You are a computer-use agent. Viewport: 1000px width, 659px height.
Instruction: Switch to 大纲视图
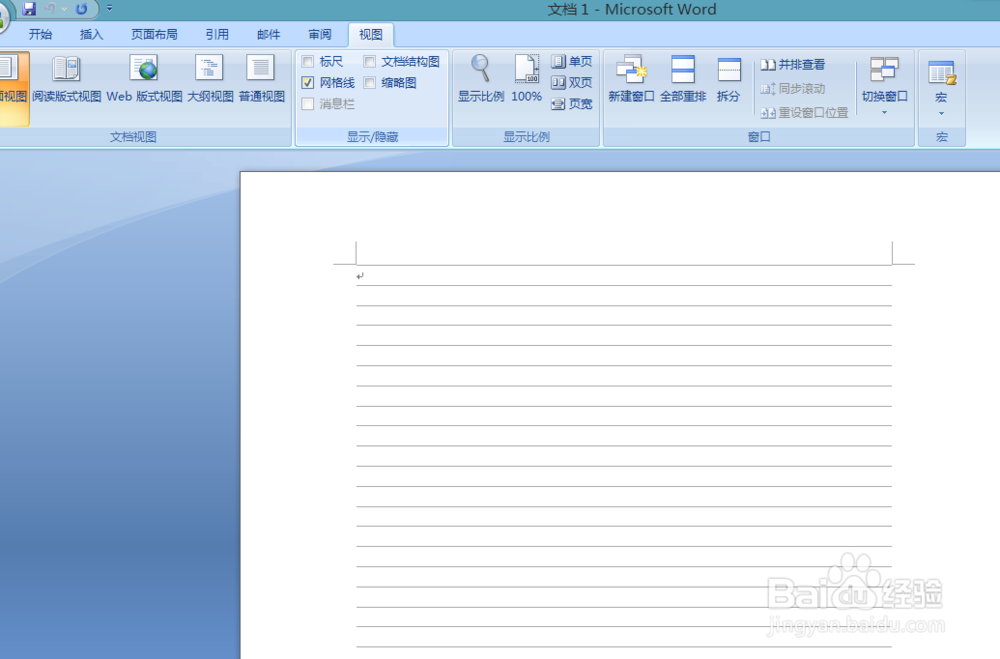pyautogui.click(x=210, y=80)
